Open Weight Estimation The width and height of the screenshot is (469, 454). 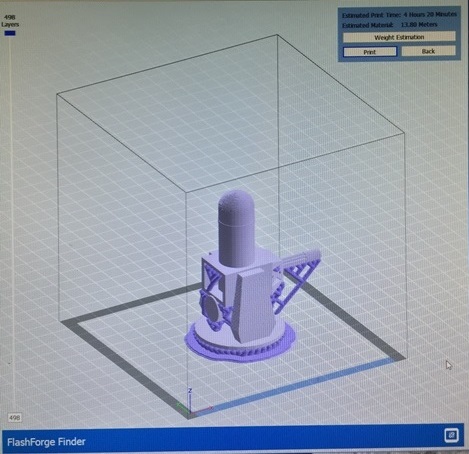pos(399,37)
